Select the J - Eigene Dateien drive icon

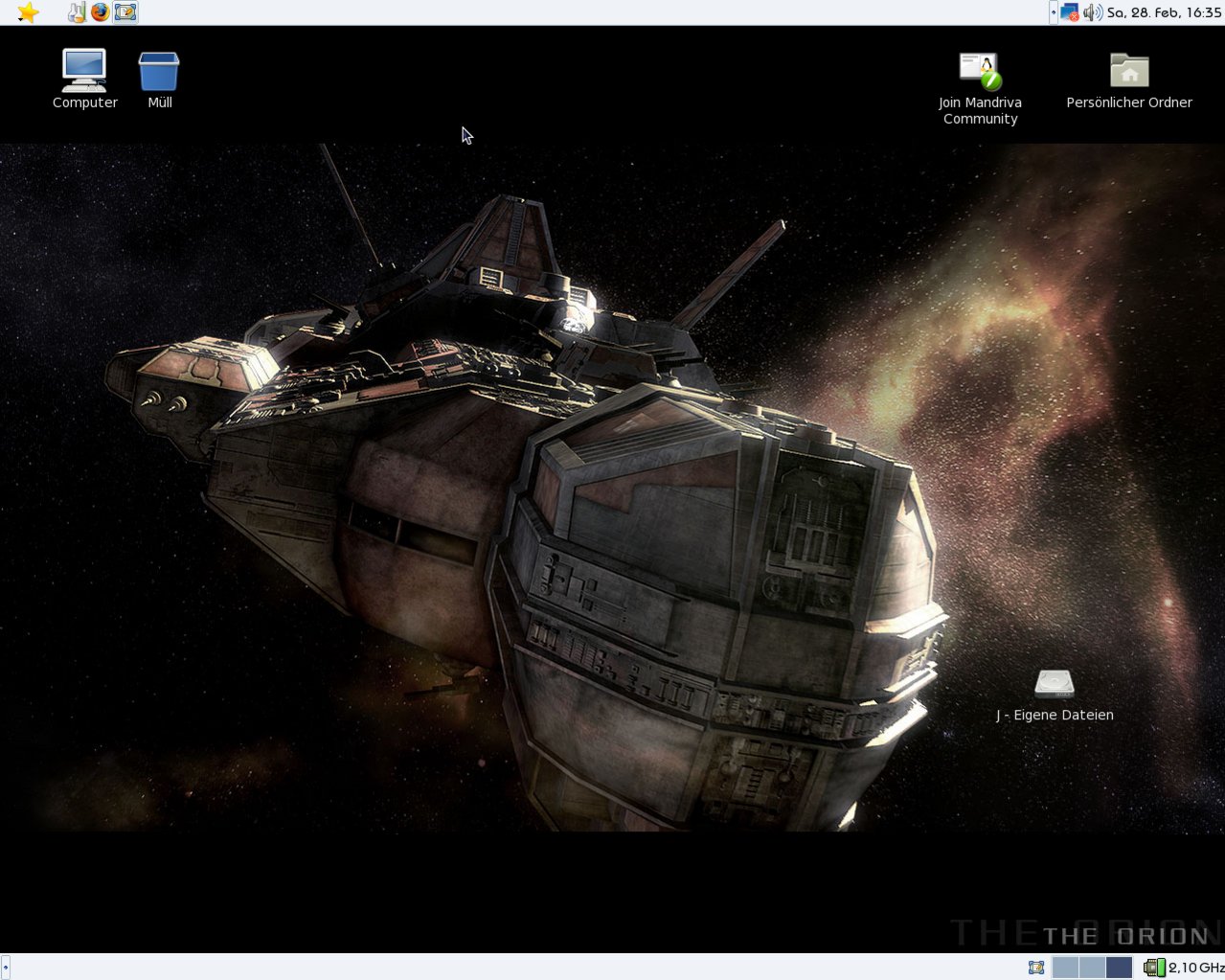click(x=1055, y=684)
